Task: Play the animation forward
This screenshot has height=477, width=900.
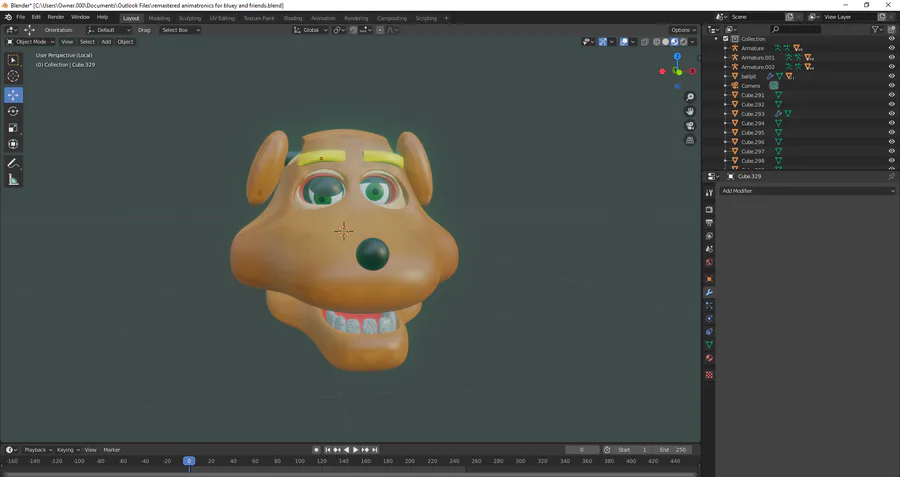Action: point(356,450)
